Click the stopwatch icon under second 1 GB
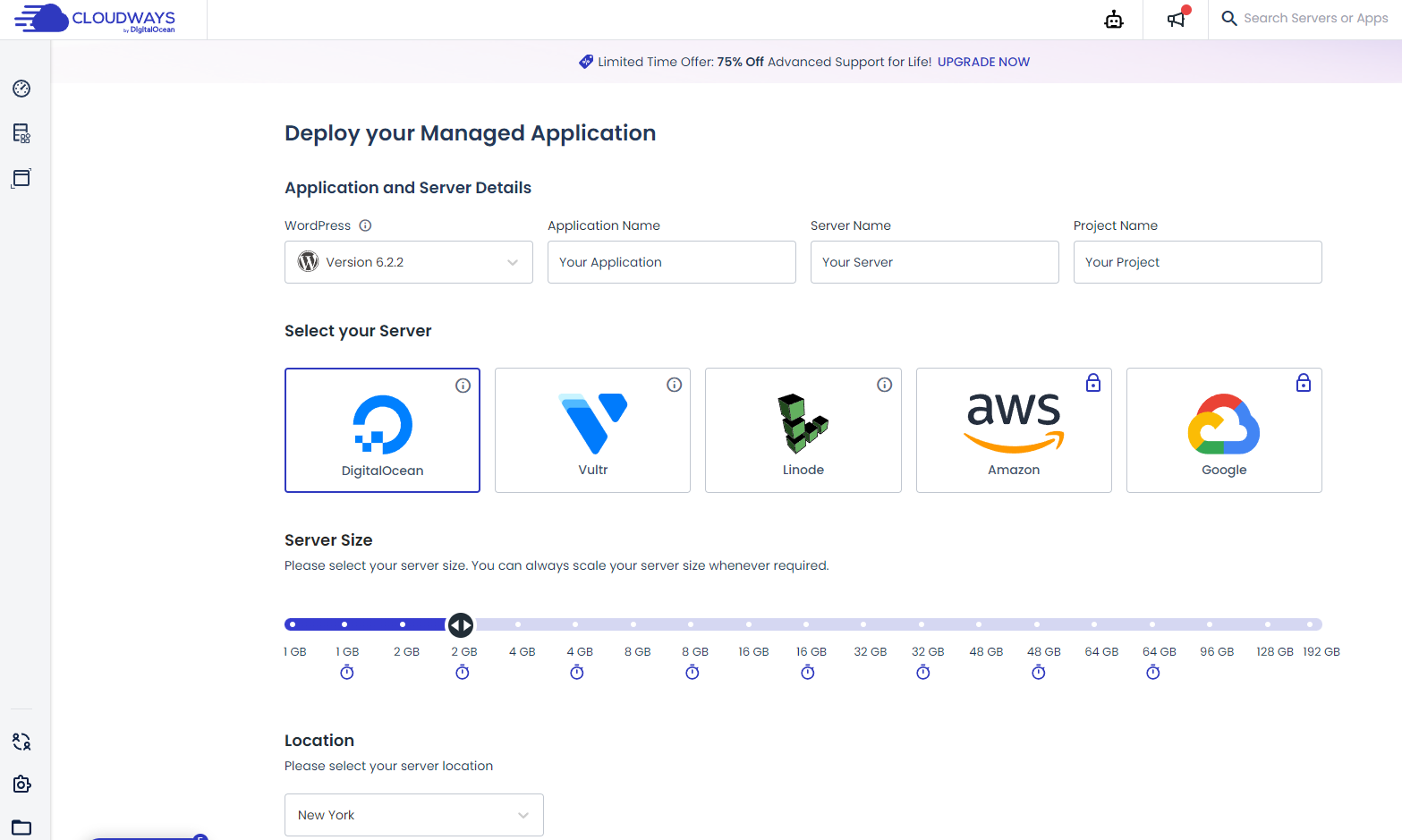 (x=347, y=672)
